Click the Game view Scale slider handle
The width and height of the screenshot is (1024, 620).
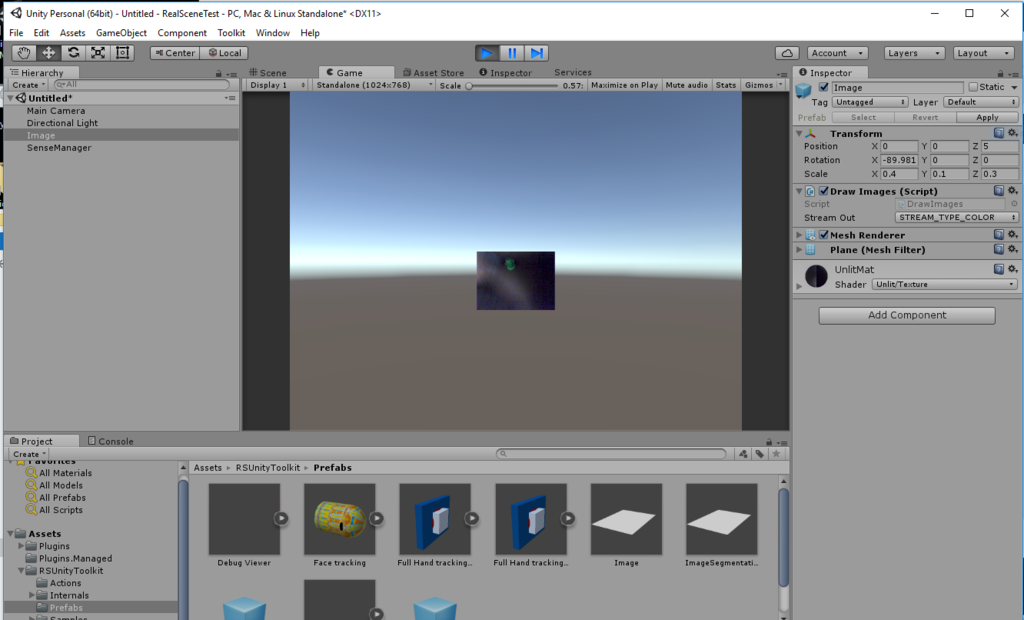(x=469, y=86)
